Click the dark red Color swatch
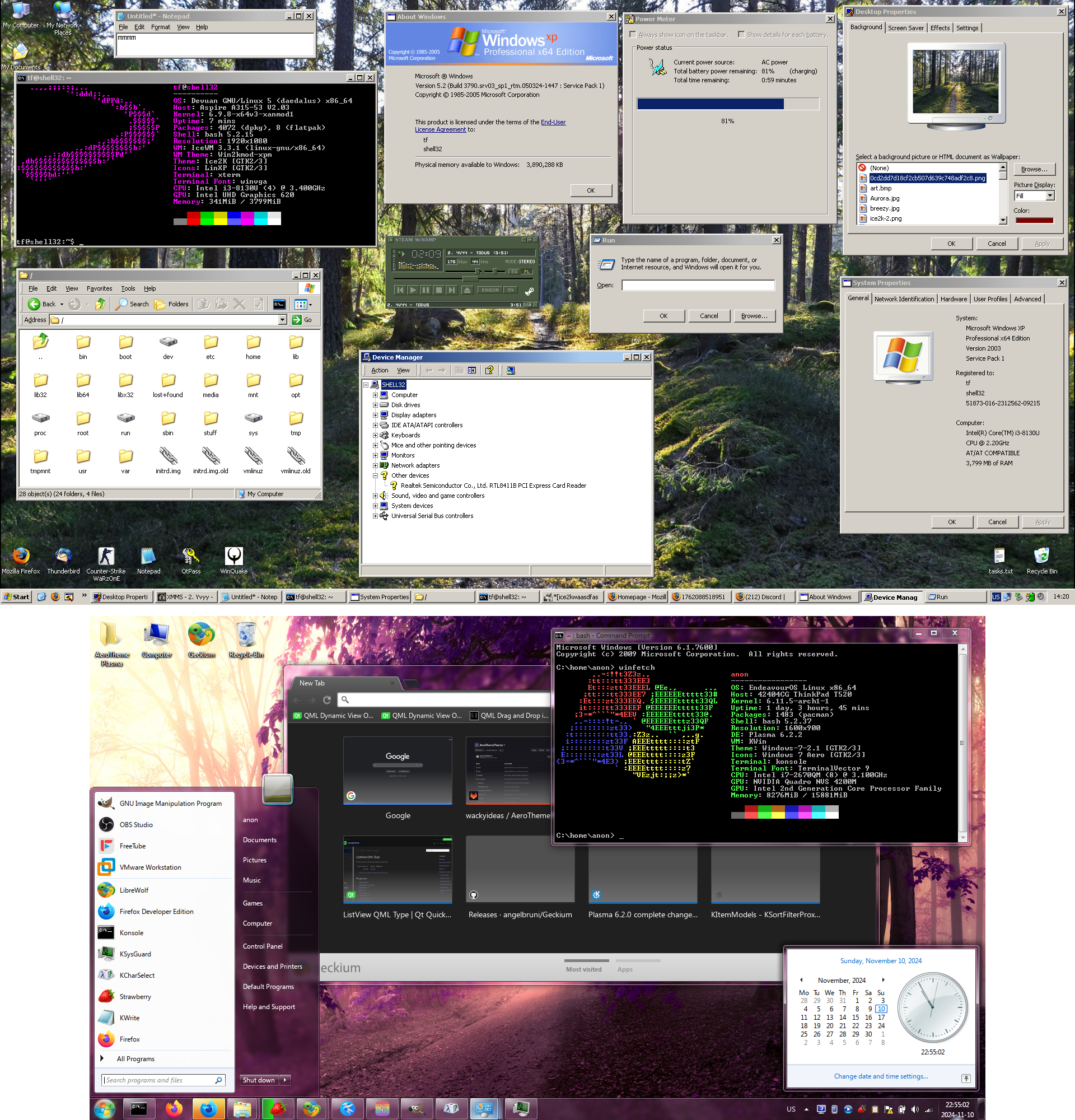Image resolution: width=1075 pixels, height=1120 pixels. [x=1034, y=221]
